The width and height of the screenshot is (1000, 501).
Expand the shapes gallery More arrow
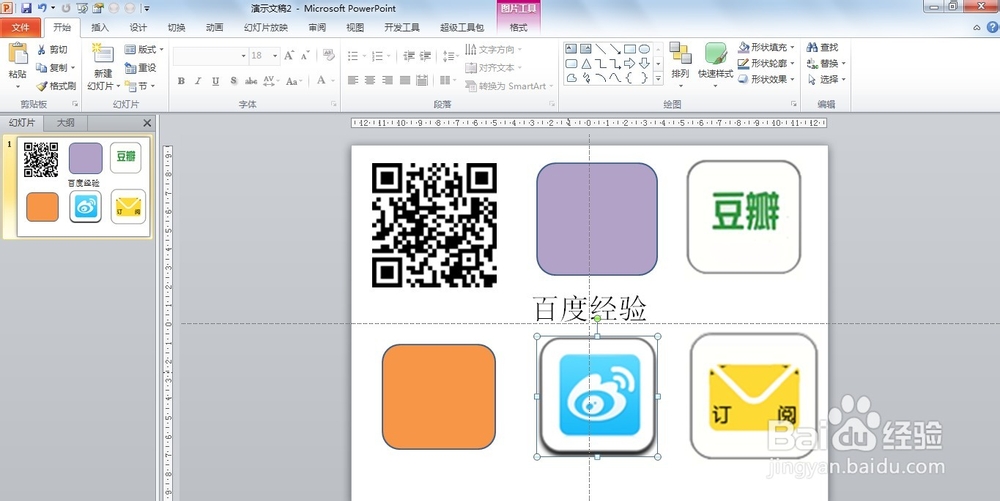coord(659,78)
